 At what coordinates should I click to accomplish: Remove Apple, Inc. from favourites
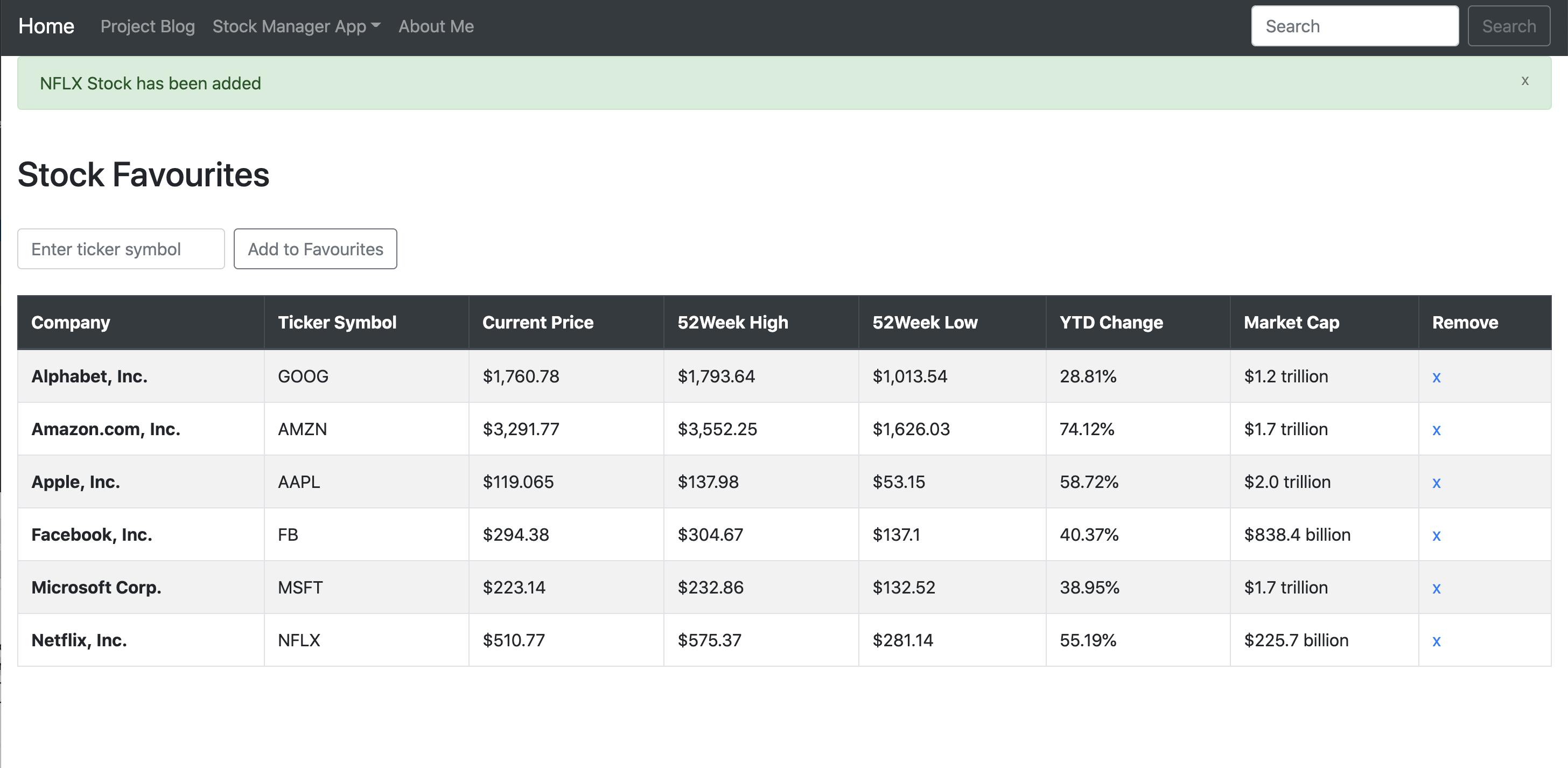pyautogui.click(x=1437, y=483)
